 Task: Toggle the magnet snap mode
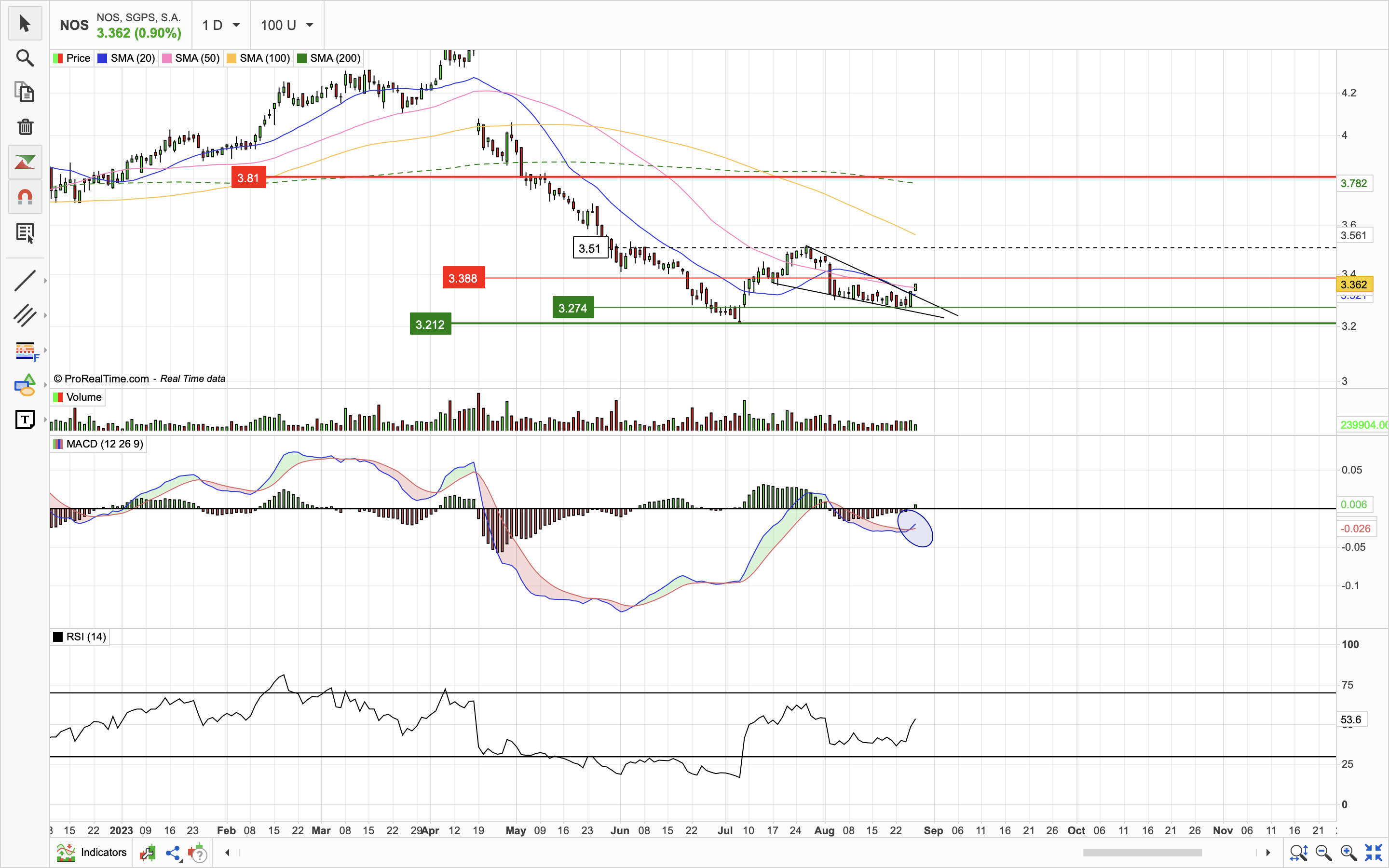[x=25, y=197]
